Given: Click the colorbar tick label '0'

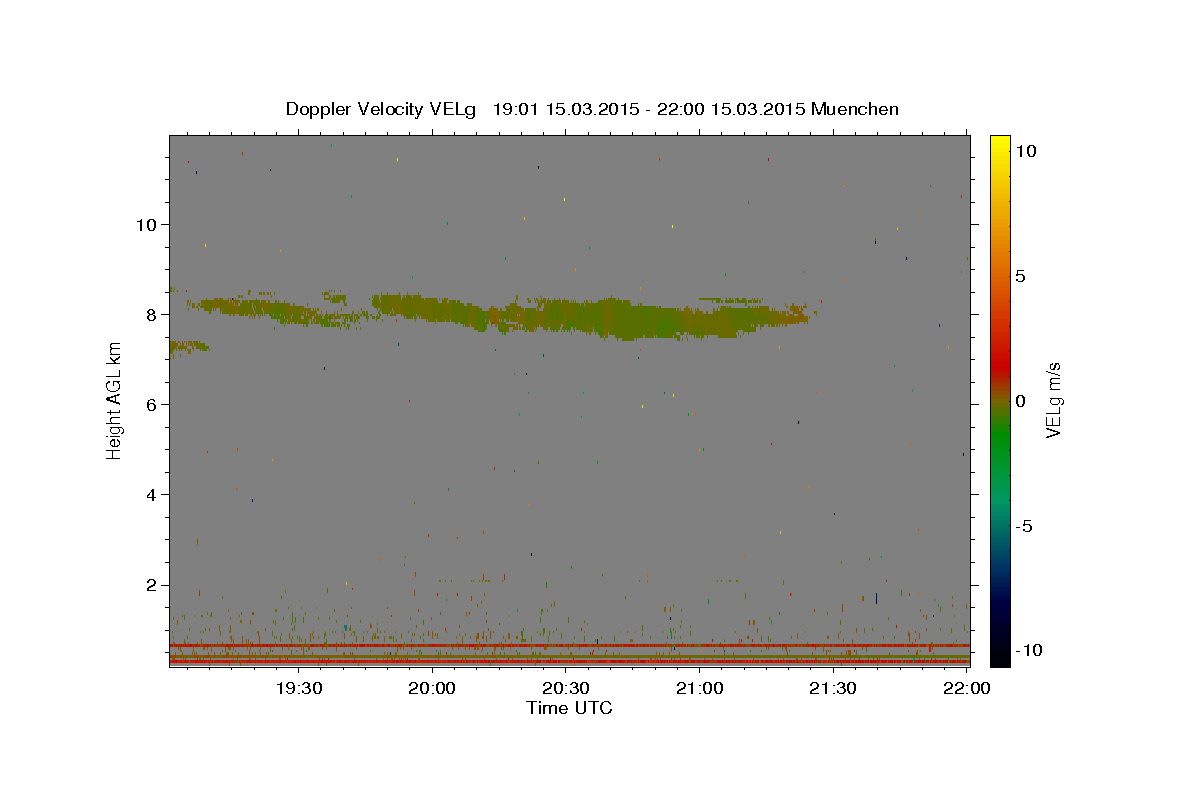Looking at the screenshot, I should (x=1020, y=401).
